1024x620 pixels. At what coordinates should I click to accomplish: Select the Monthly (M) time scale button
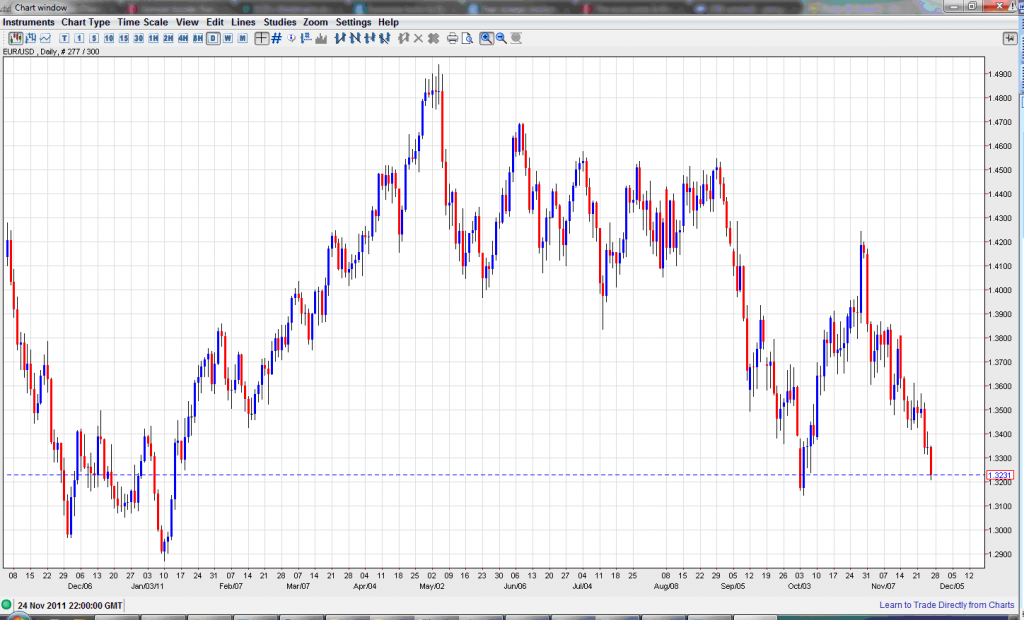click(x=242, y=39)
